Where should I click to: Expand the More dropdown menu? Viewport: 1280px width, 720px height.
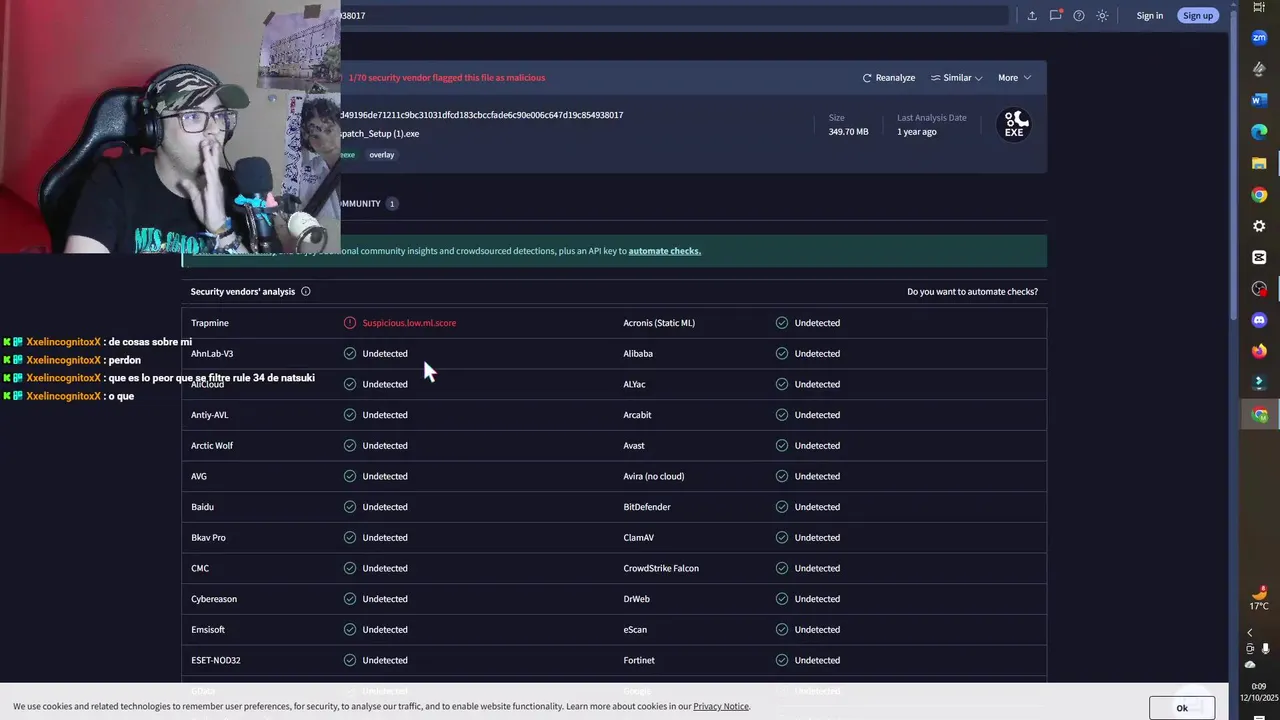point(1014,78)
